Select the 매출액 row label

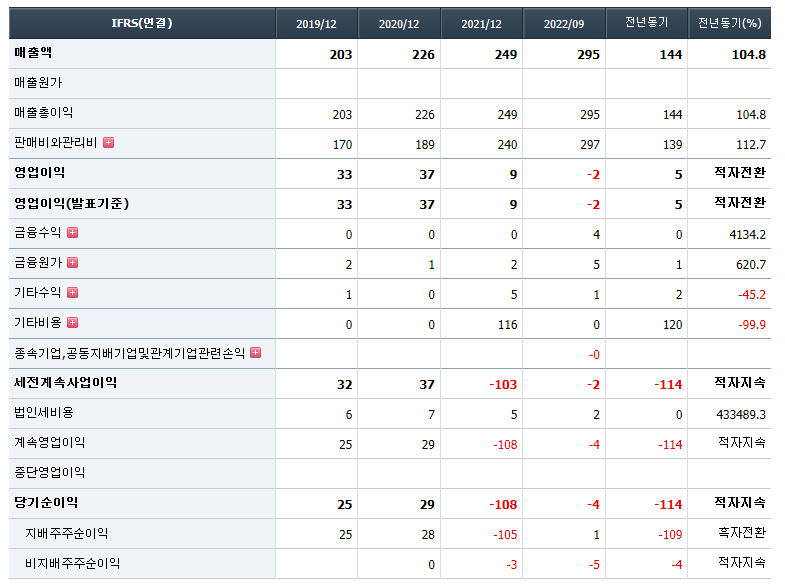(x=33, y=53)
